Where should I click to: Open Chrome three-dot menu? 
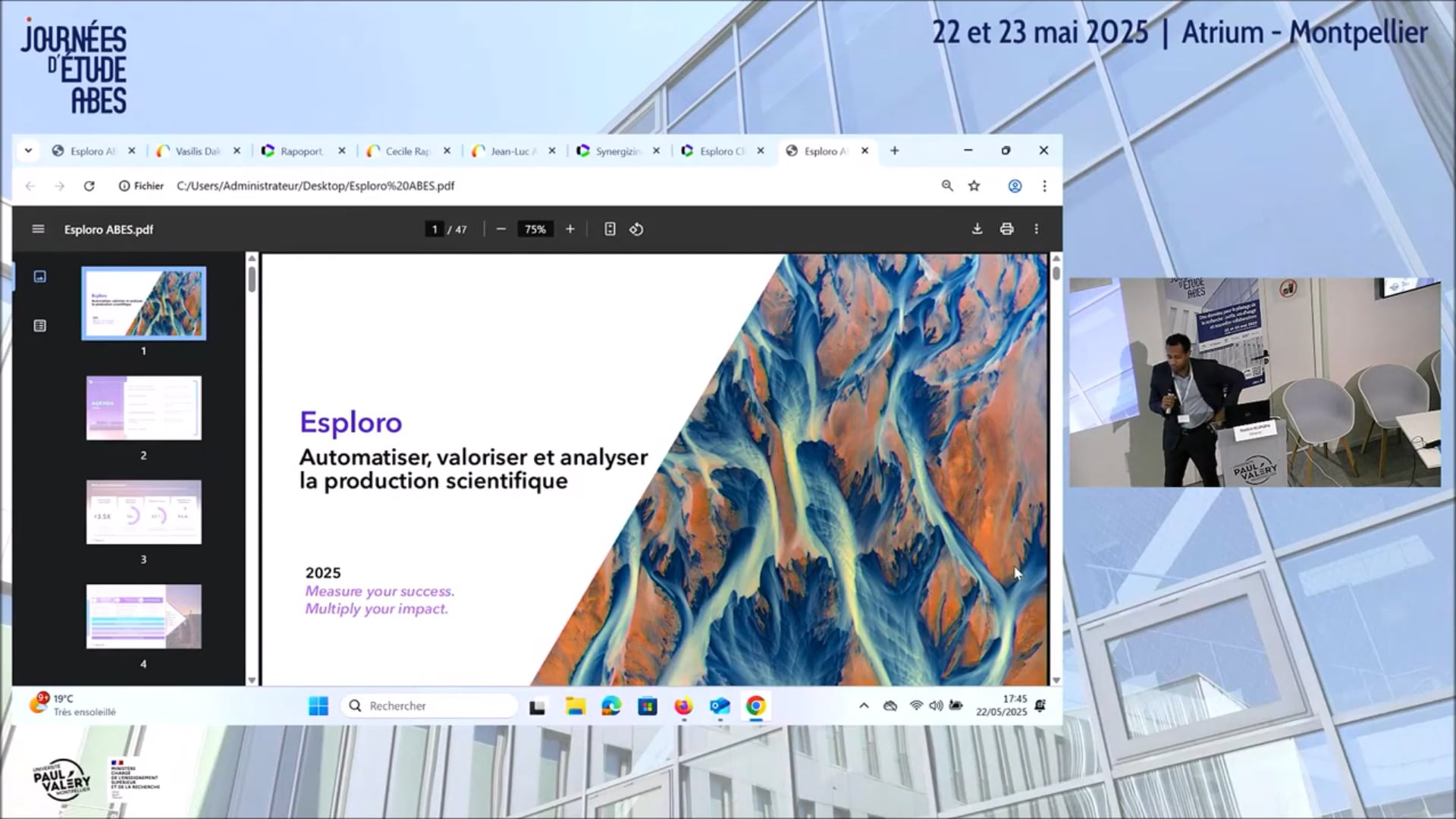1044,186
